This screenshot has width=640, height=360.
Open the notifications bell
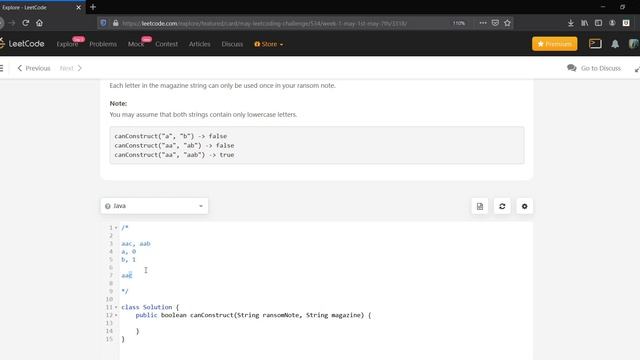[x=615, y=44]
